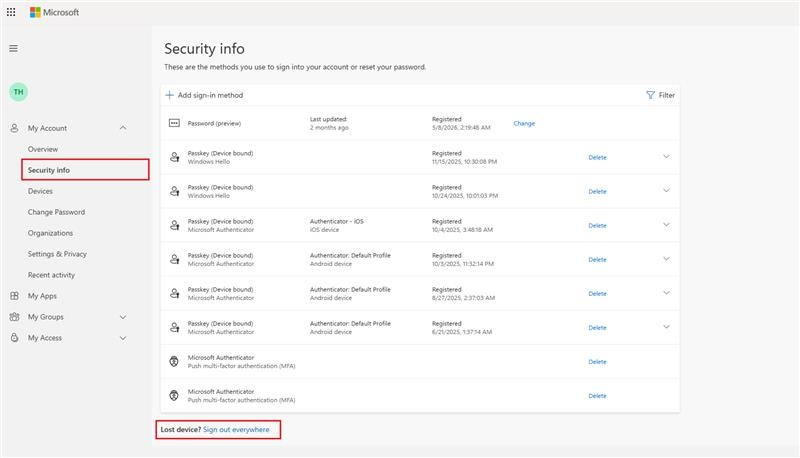Open Organizations in sidebar
This screenshot has width=800, height=458.
50,233
